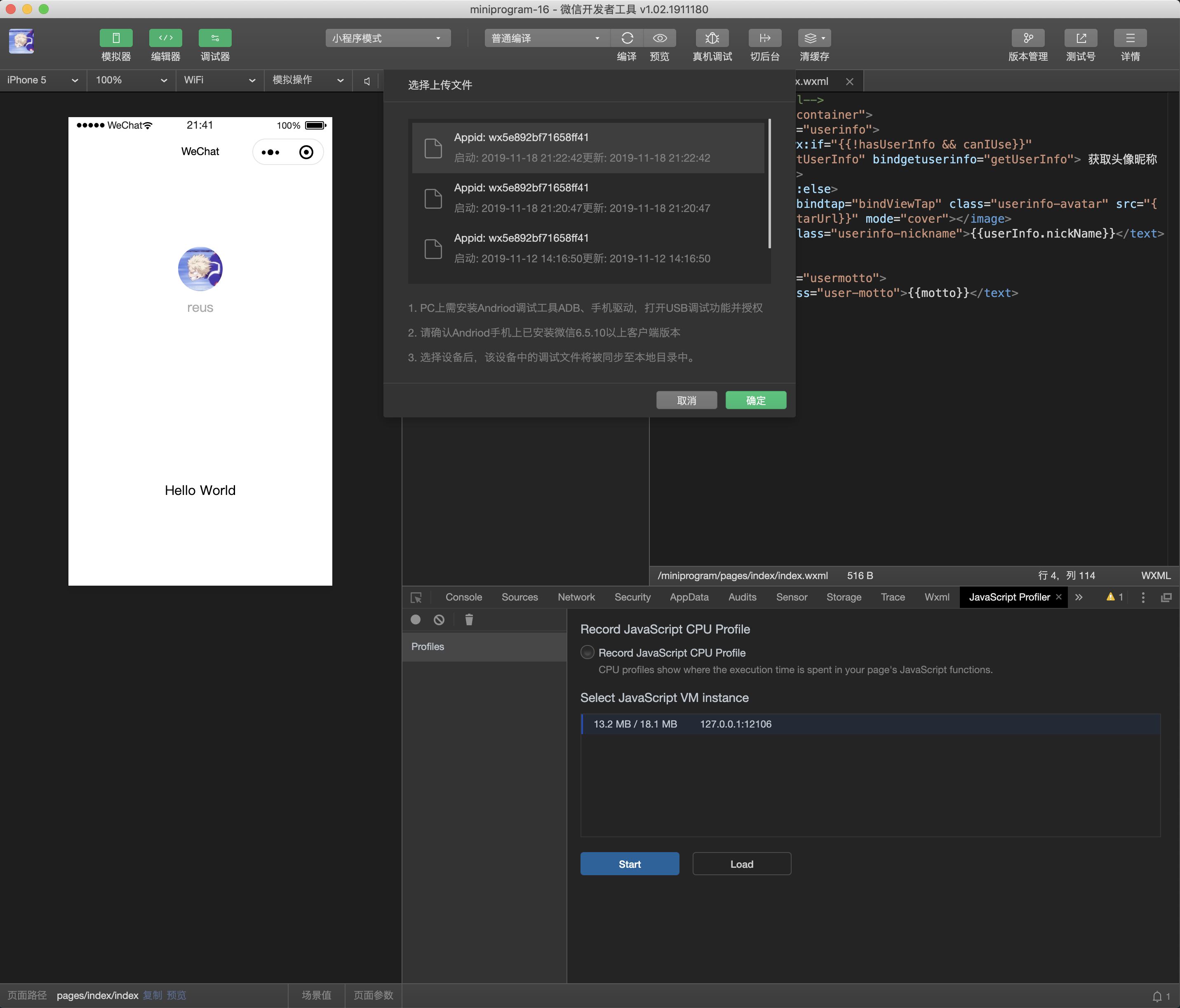Tap the three-dots menu in simulator capsule
This screenshot has width=1180, height=1008.
(x=270, y=152)
